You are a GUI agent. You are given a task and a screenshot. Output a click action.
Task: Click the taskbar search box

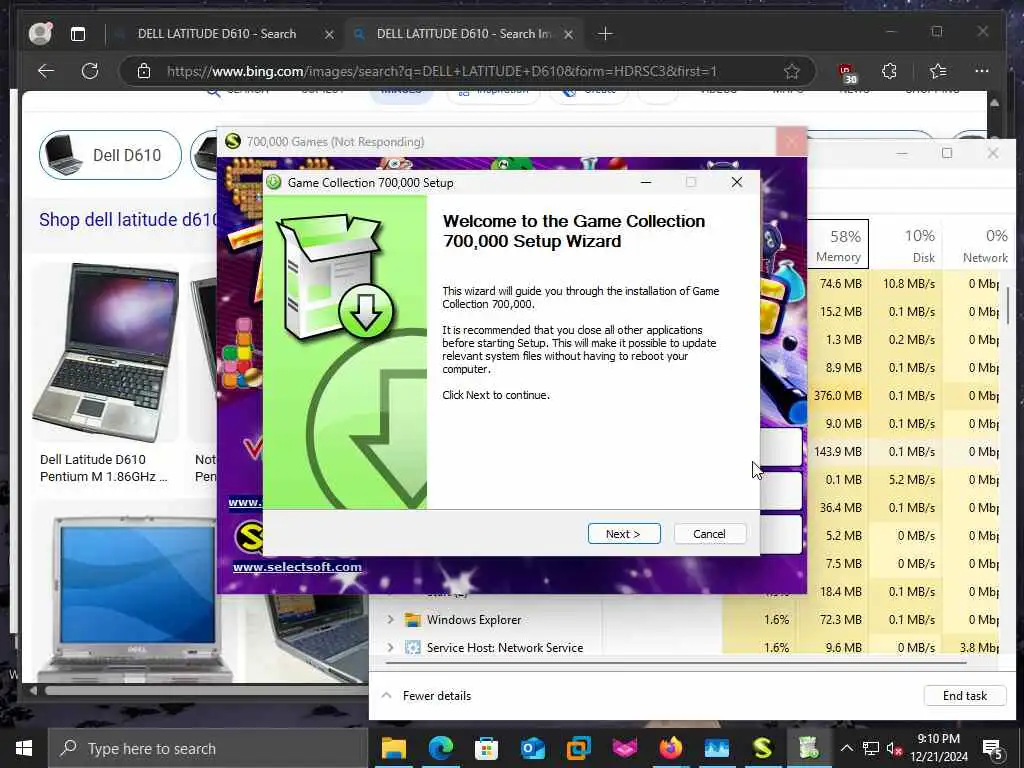pos(208,748)
